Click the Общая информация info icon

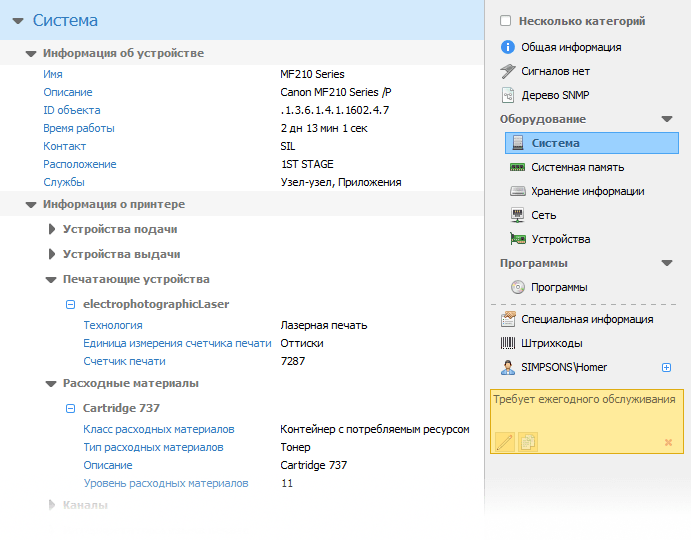pos(508,47)
